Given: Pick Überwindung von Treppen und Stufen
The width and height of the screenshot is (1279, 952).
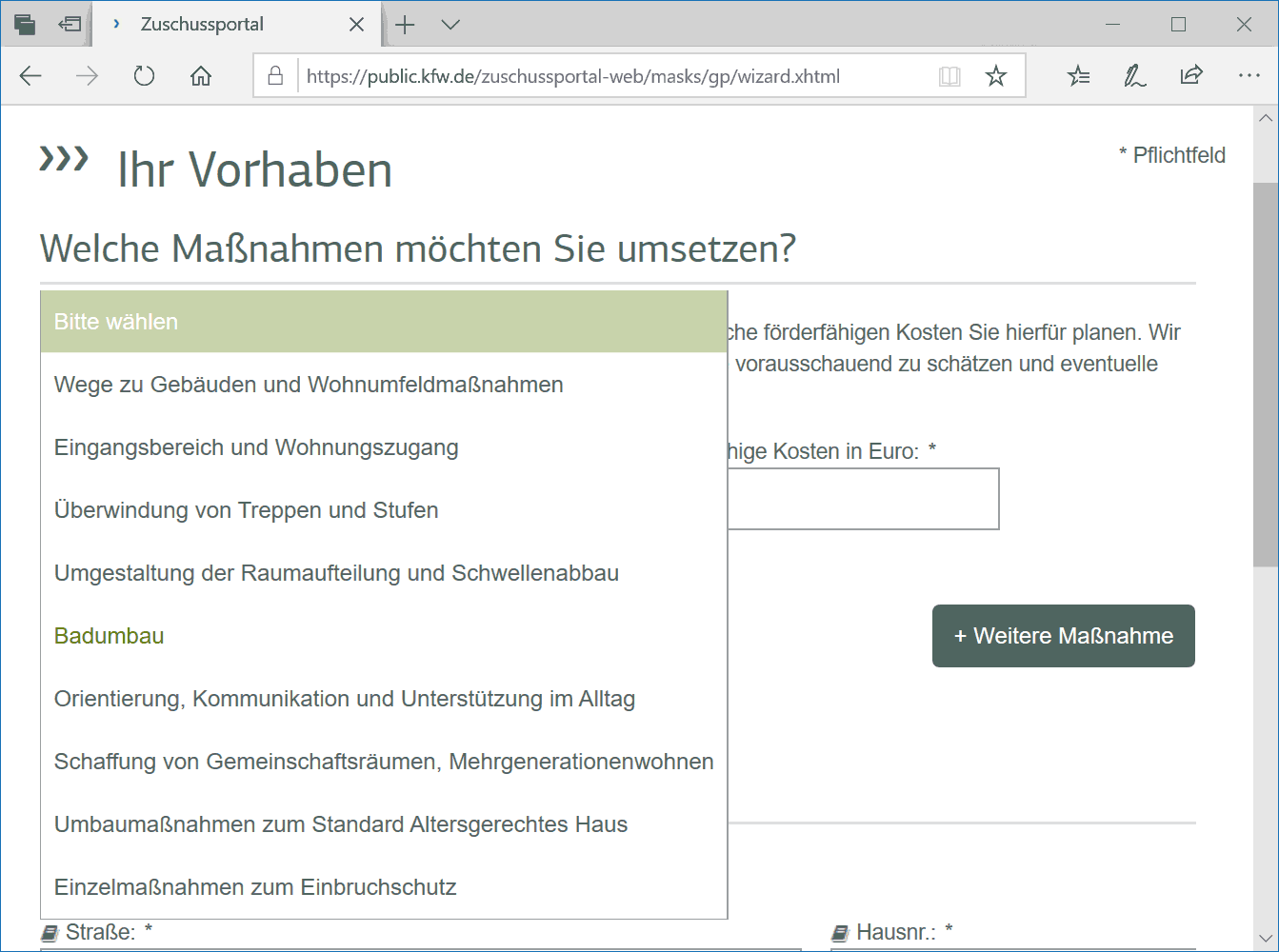Looking at the screenshot, I should pyautogui.click(x=246, y=510).
